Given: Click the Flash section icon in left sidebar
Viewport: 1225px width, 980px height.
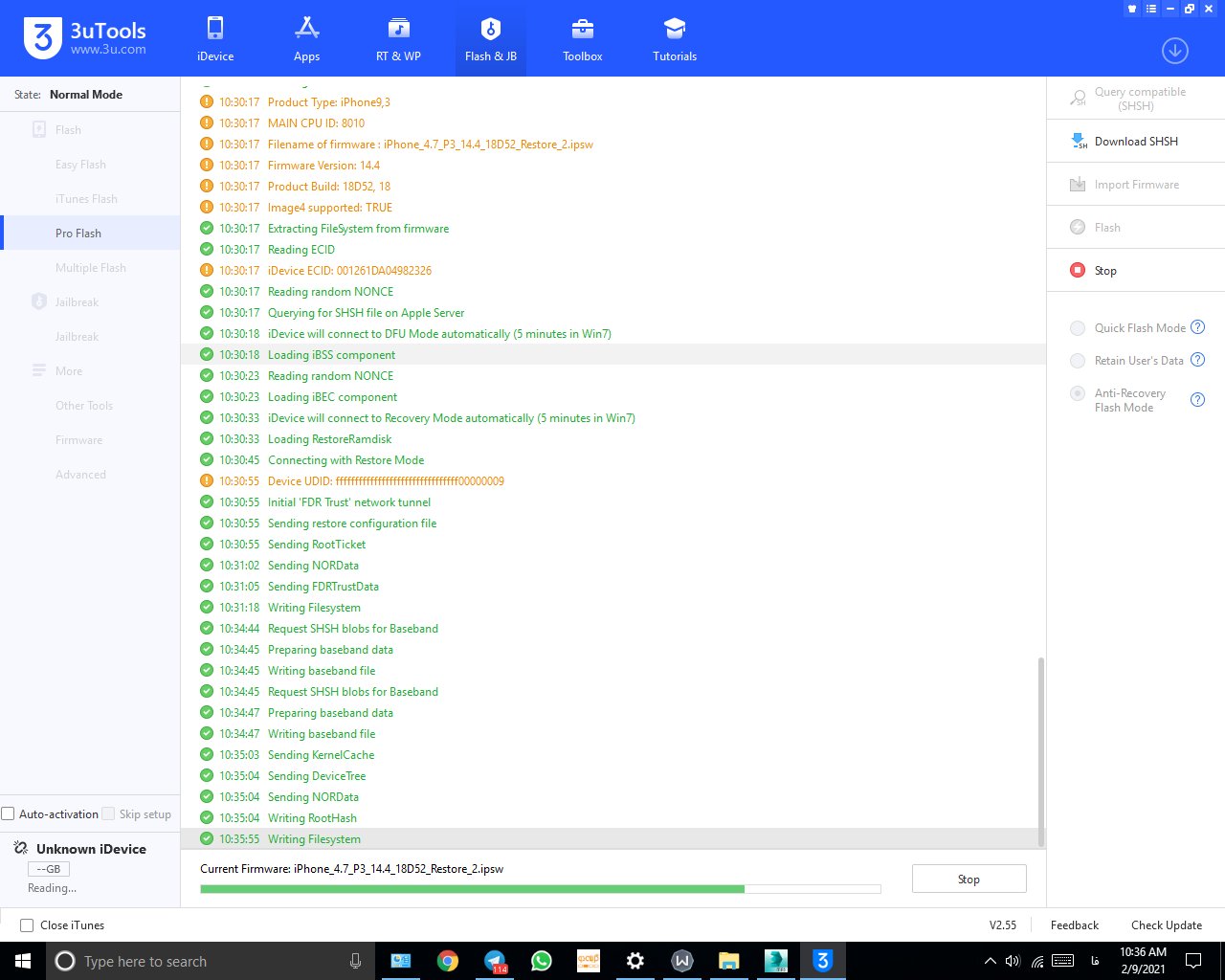Looking at the screenshot, I should 39,130.
